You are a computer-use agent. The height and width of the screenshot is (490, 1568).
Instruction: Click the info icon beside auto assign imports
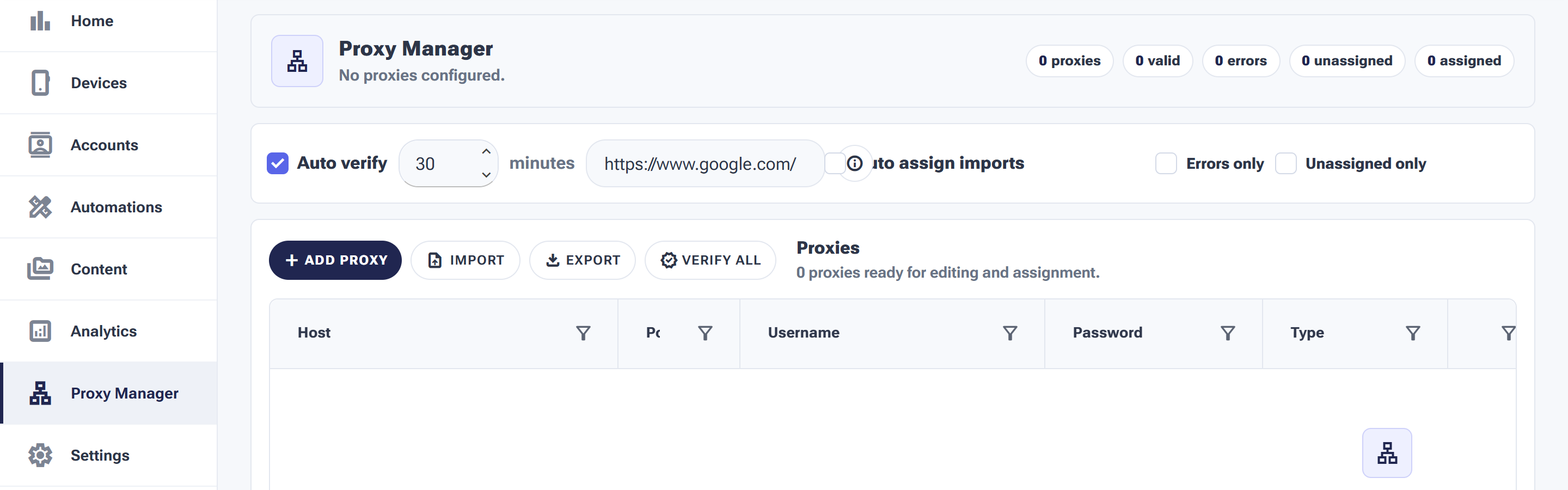(x=855, y=163)
